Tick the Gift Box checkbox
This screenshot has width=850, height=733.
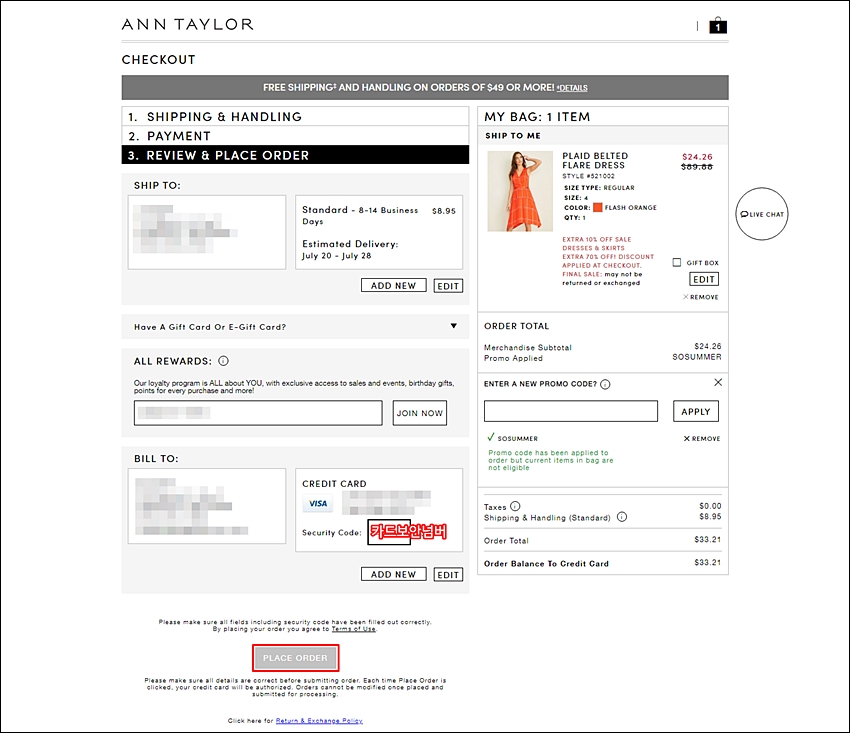coord(677,262)
